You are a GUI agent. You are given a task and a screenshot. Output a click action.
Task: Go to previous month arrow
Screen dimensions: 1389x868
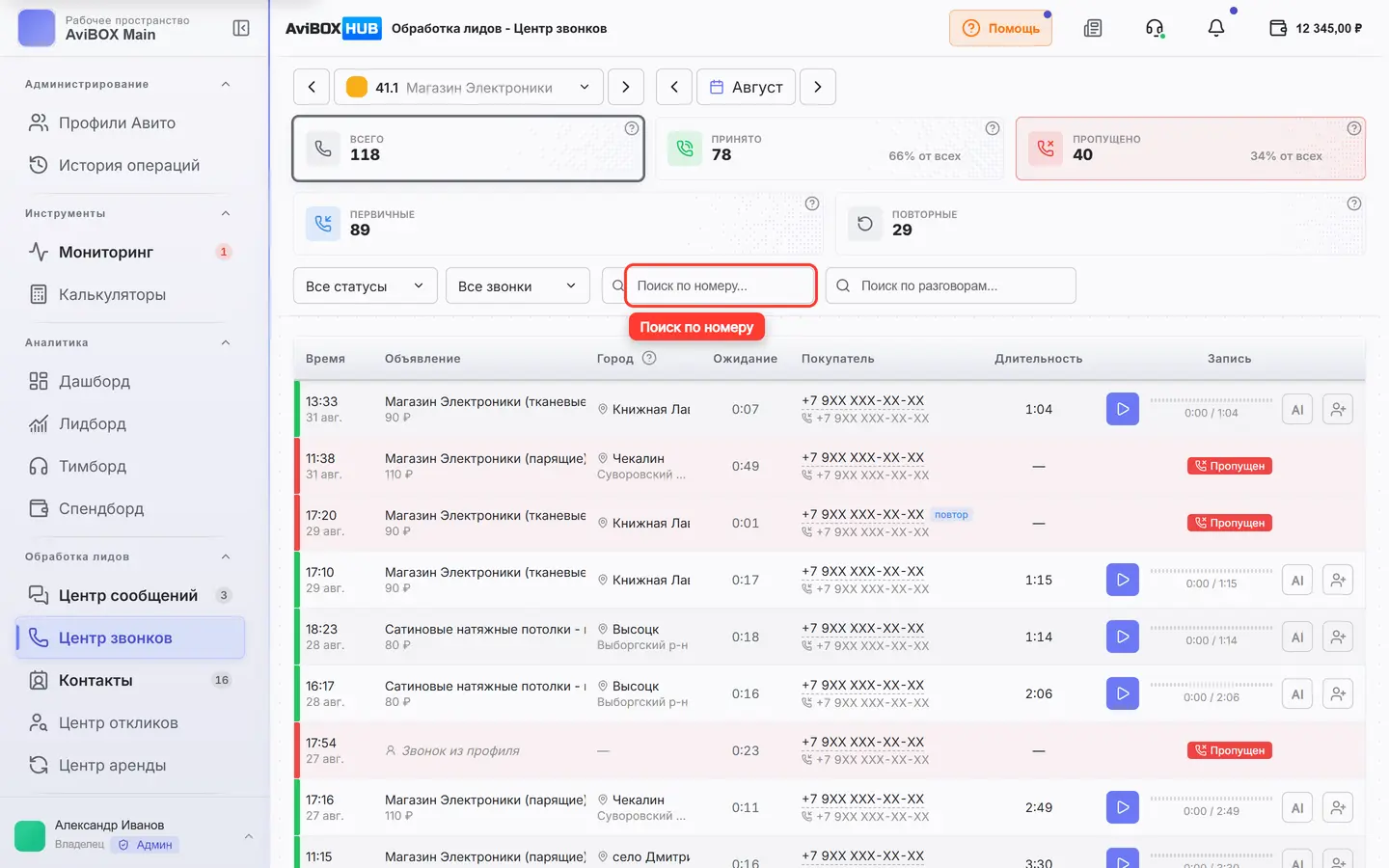coord(674,87)
